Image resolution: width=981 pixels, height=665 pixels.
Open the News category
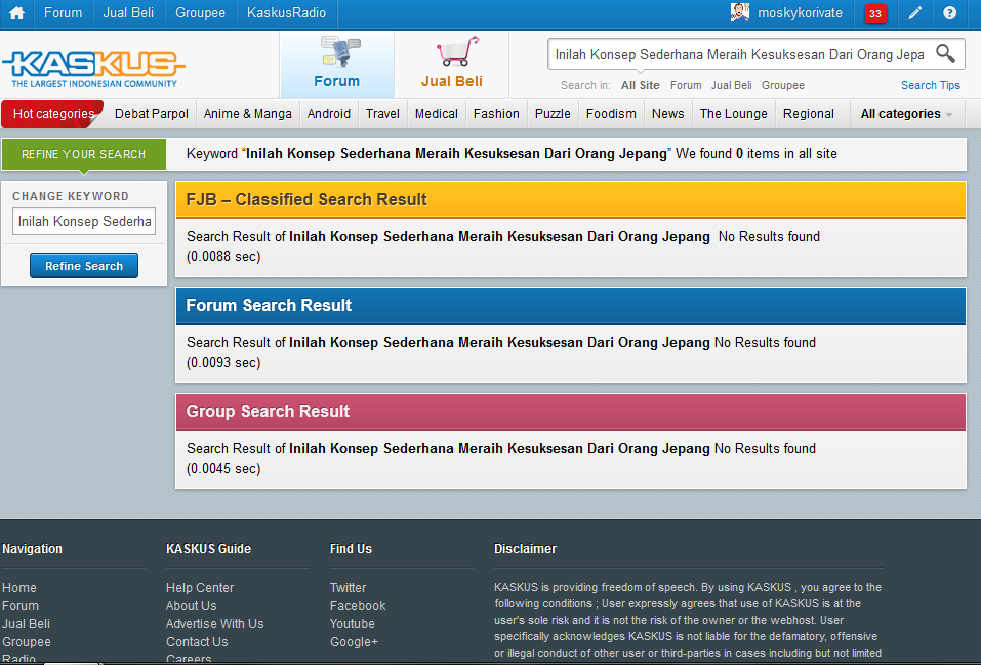(x=668, y=114)
